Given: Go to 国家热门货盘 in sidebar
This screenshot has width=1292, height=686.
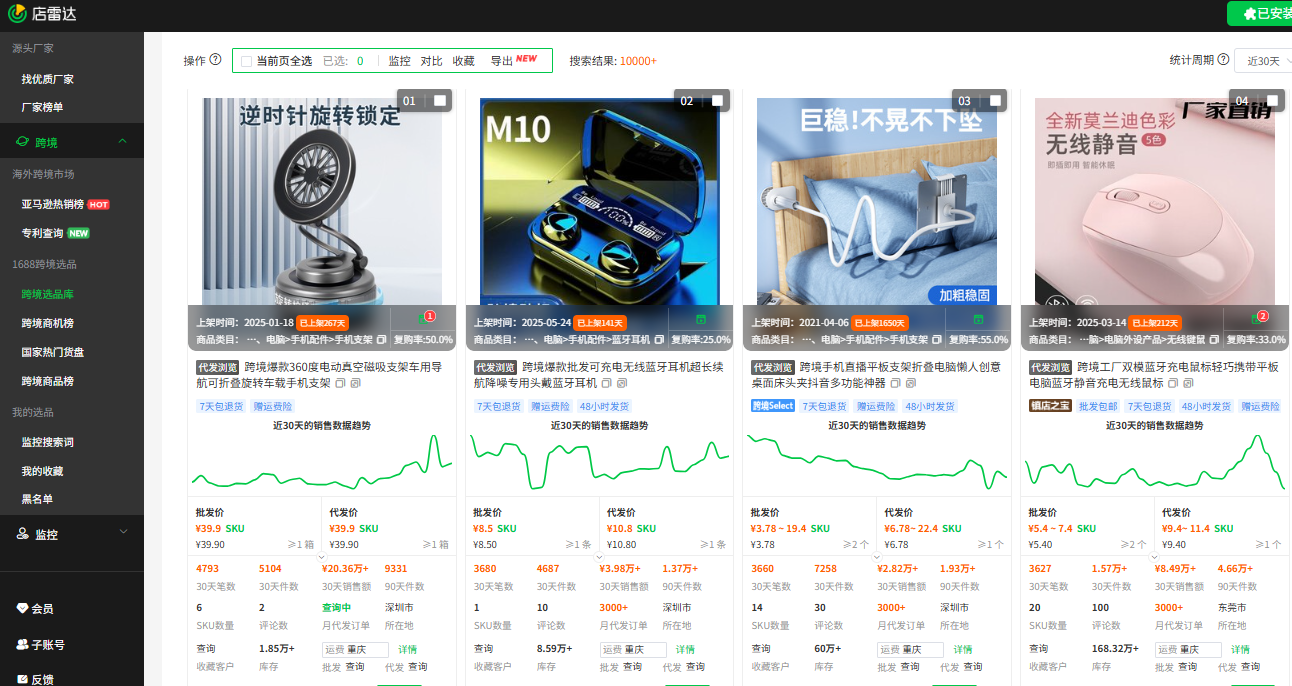Looking at the screenshot, I should (53, 352).
